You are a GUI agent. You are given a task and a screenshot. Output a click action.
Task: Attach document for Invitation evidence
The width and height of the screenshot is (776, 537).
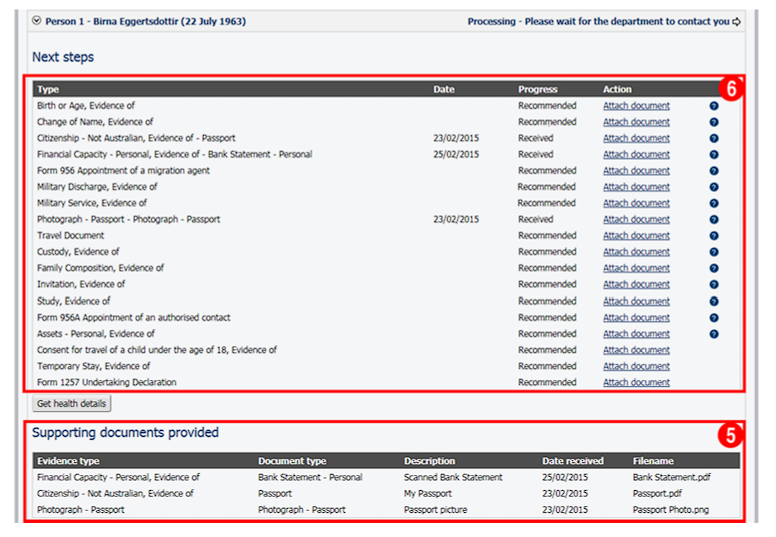[636, 285]
